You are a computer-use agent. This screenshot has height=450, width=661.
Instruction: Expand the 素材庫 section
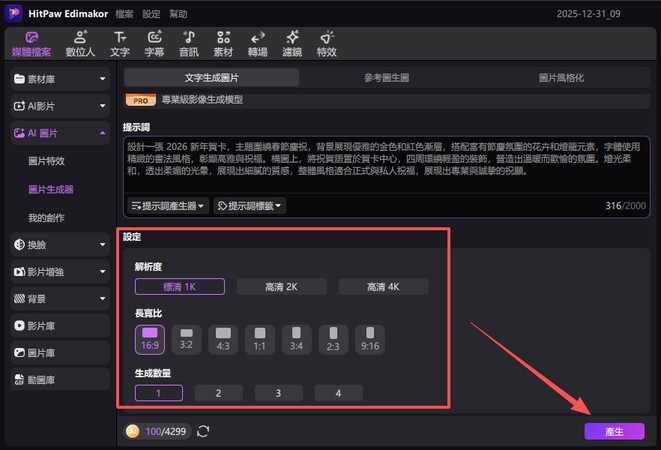pyautogui.click(x=60, y=79)
